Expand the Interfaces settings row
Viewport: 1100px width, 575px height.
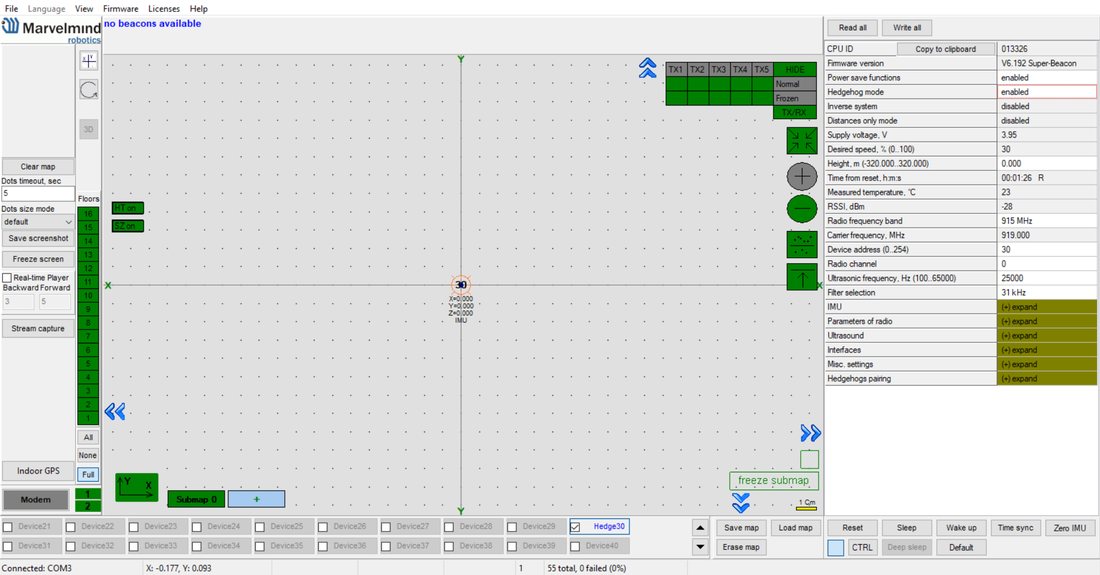(1046, 350)
